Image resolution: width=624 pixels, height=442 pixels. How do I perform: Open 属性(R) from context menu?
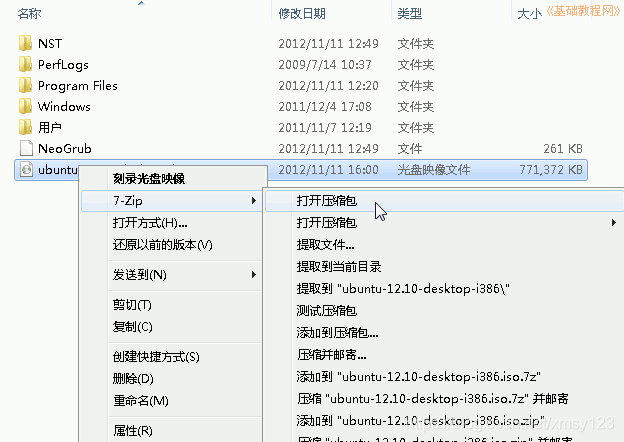click(x=133, y=430)
